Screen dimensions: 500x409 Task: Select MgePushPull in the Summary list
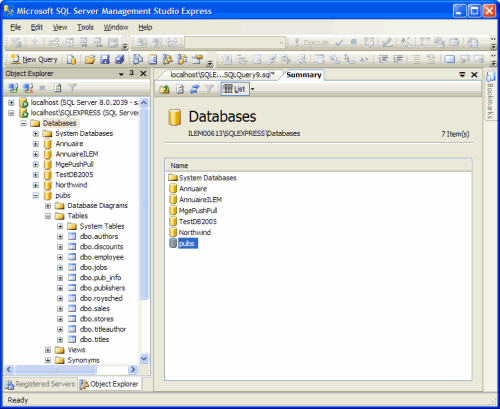pos(198,211)
